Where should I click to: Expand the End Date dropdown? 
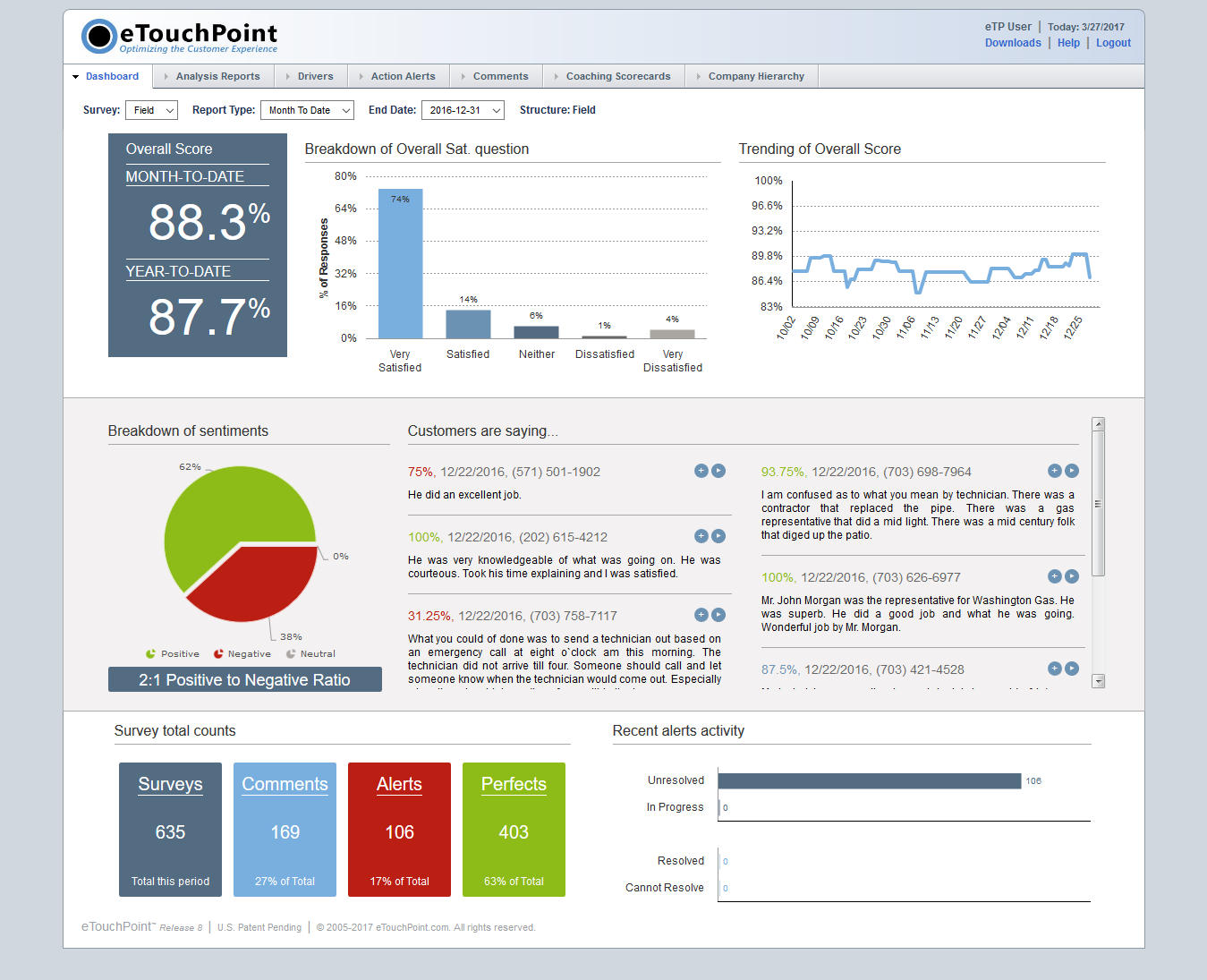[463, 110]
